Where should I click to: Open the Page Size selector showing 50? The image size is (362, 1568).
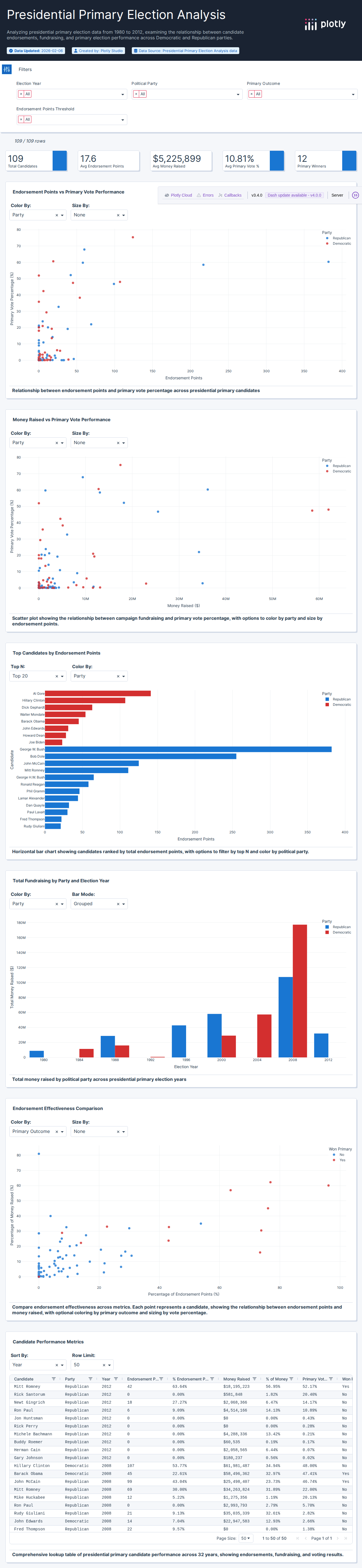(246, 1539)
